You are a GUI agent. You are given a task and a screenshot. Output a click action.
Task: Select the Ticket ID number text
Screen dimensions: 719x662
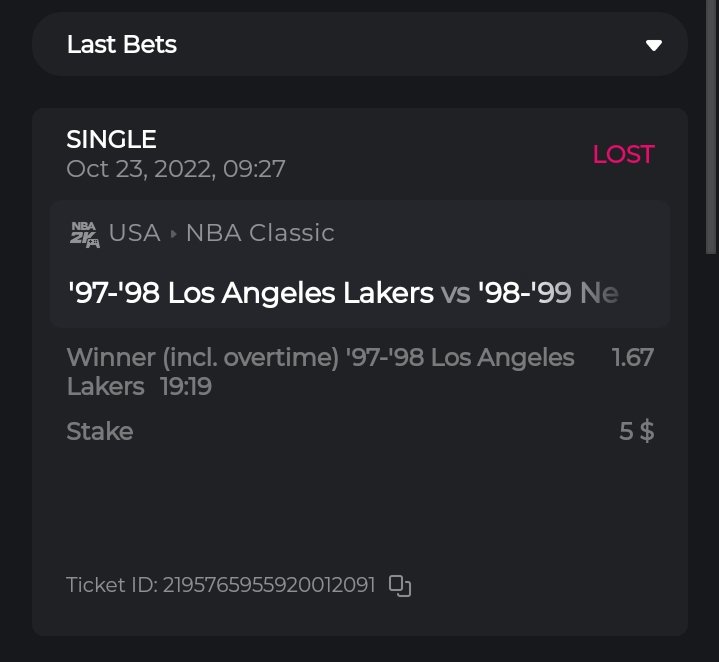point(268,585)
